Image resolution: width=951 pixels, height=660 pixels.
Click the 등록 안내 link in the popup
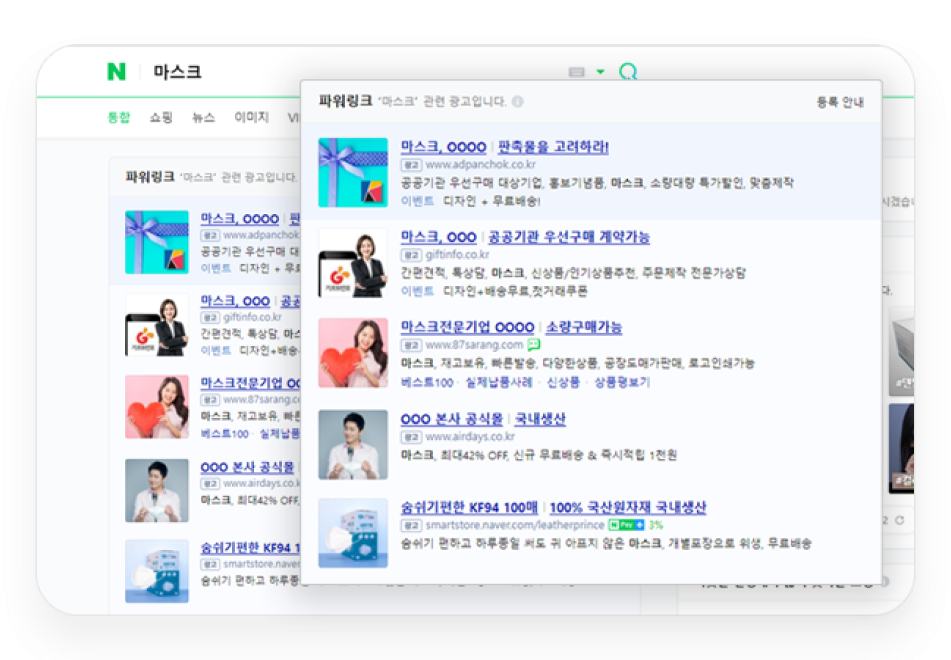(840, 102)
